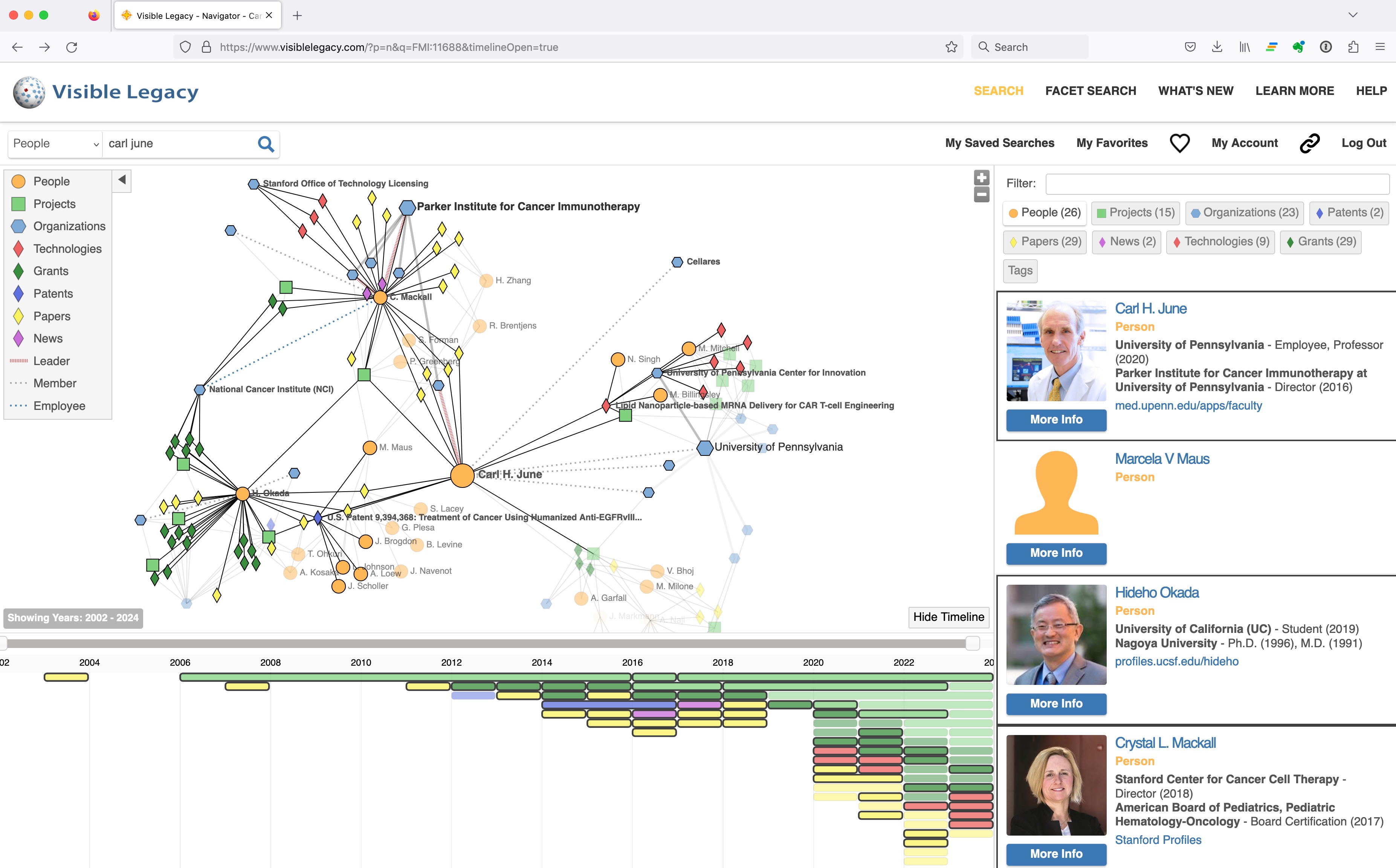Image resolution: width=1396 pixels, height=868 pixels.
Task: Click the chain link share icon
Action: [1309, 143]
